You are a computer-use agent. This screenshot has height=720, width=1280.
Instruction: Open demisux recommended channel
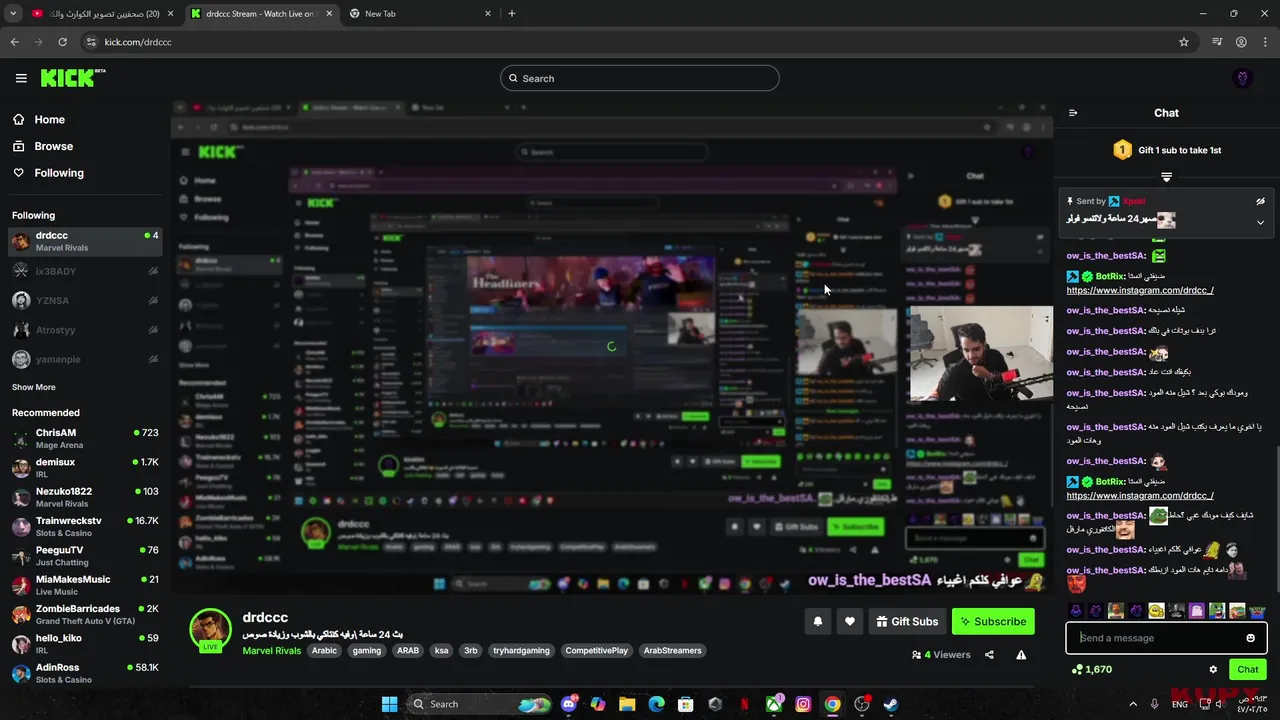tap(84, 468)
